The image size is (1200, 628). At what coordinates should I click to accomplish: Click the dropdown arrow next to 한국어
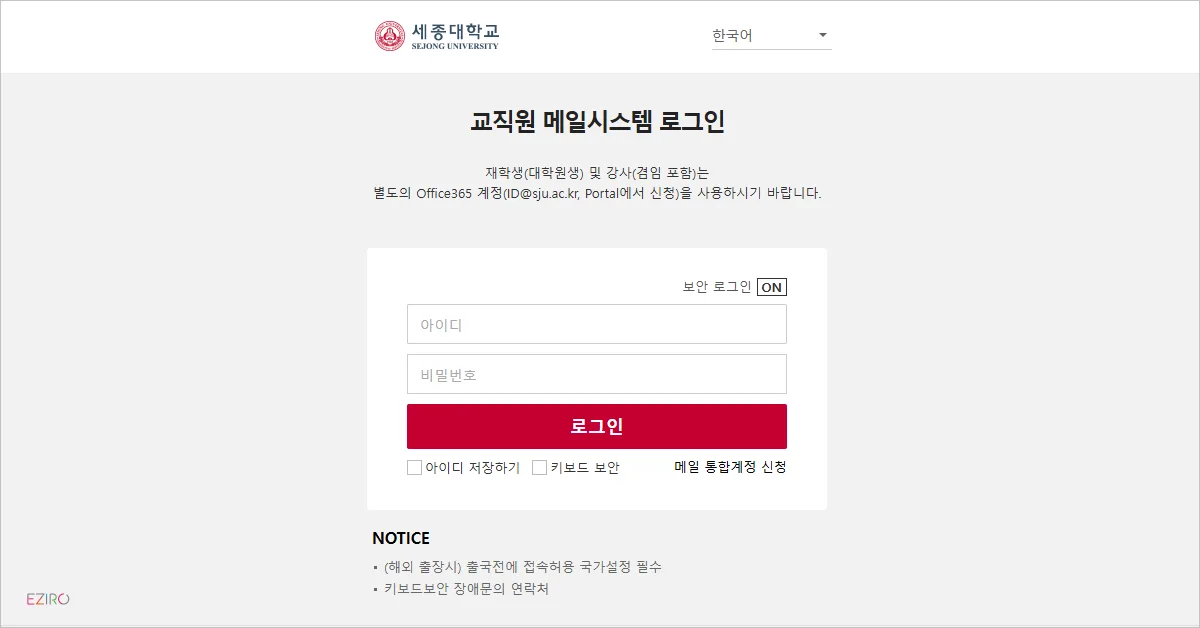822,35
